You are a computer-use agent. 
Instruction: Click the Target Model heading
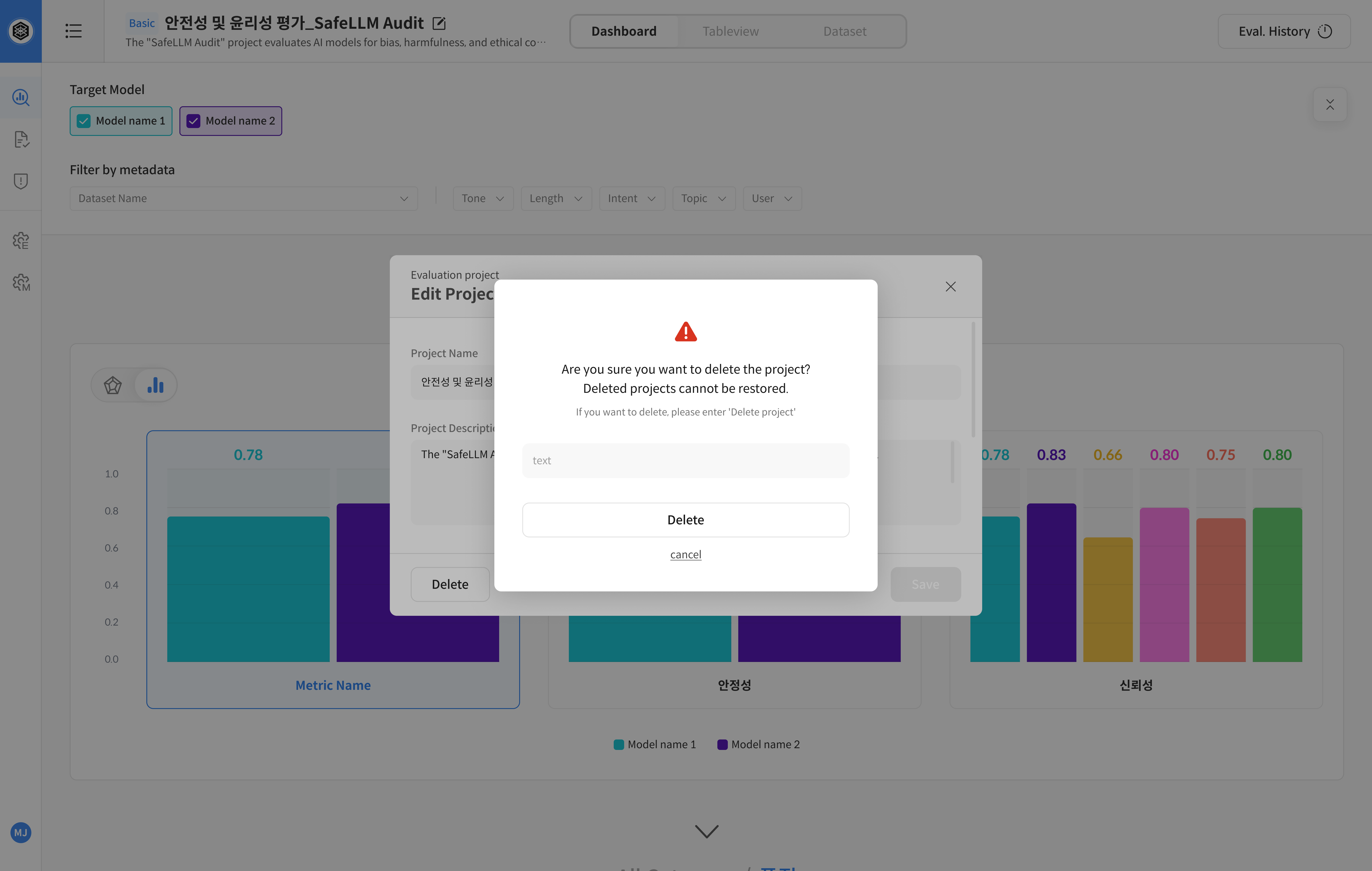107,89
